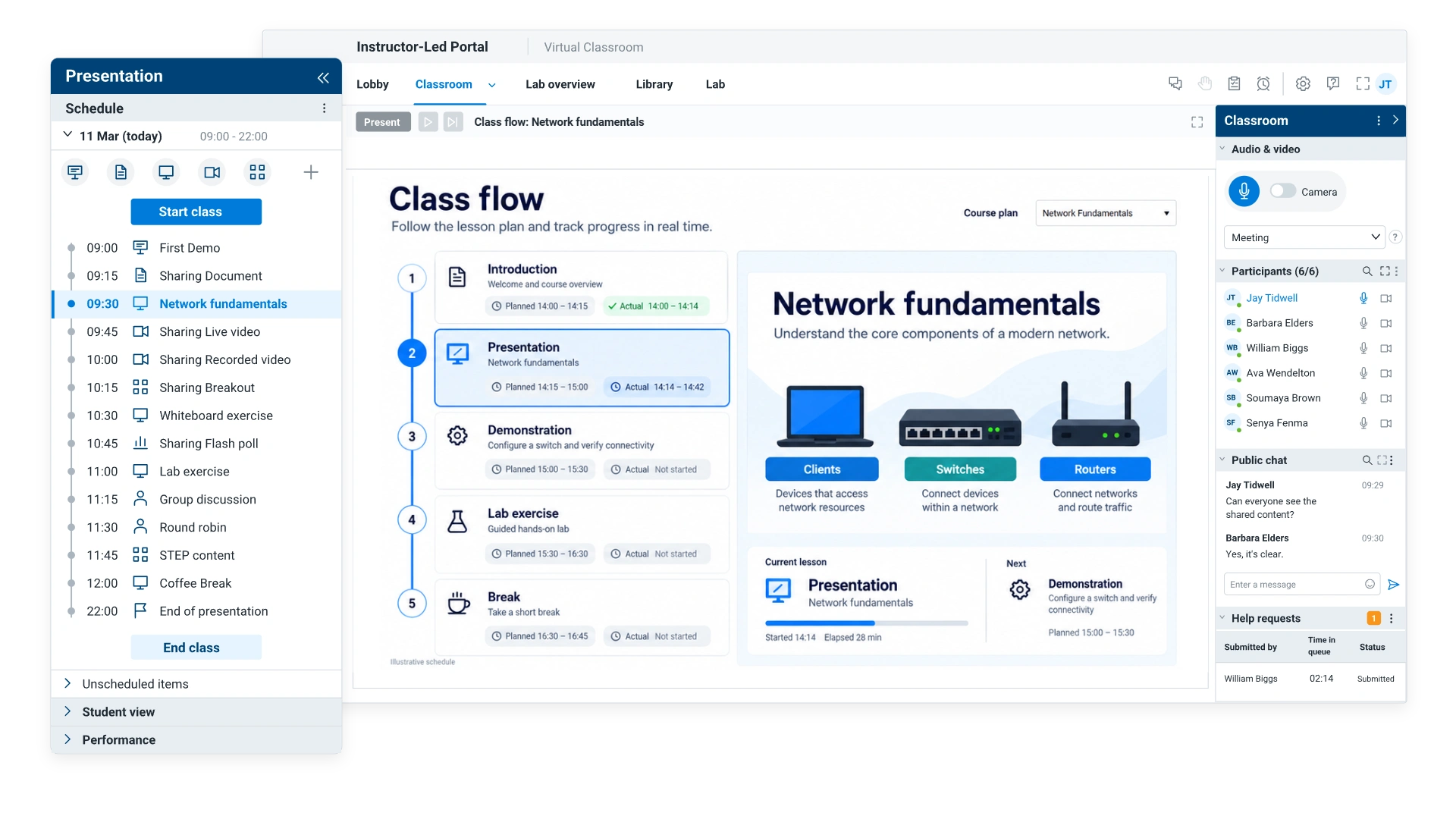Open the chat bubbles icon in top toolbar

point(1175,83)
